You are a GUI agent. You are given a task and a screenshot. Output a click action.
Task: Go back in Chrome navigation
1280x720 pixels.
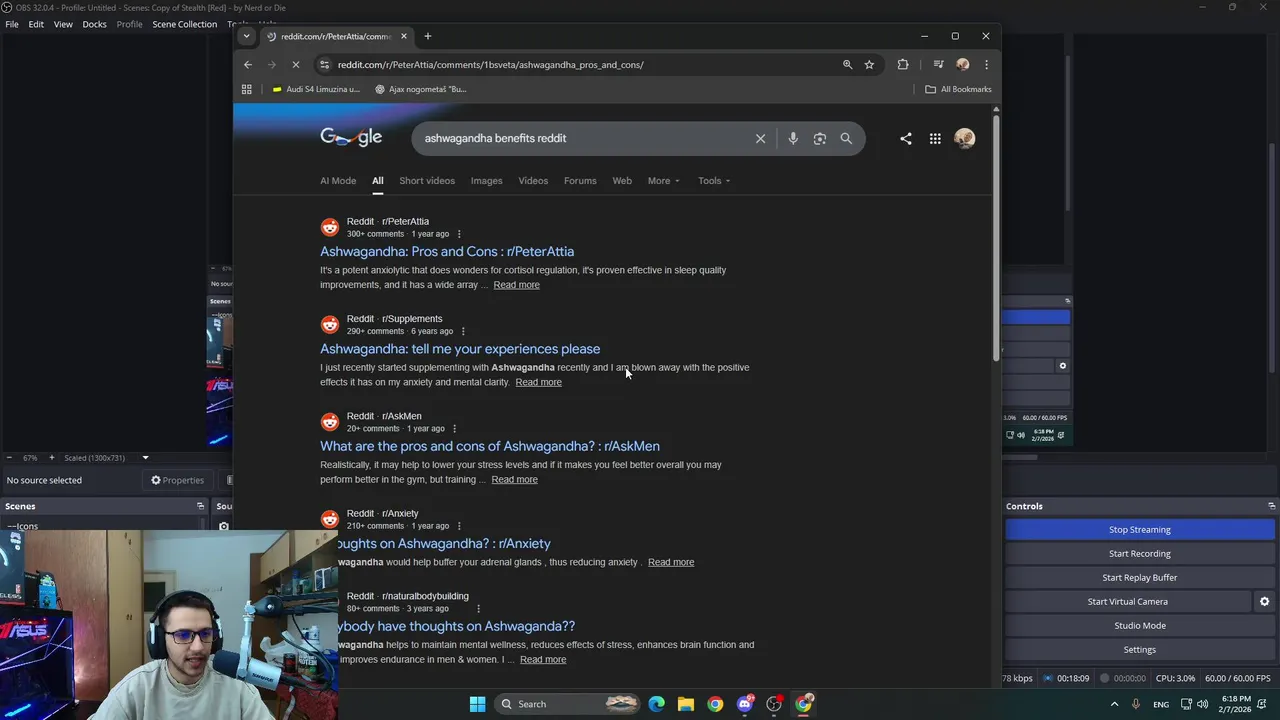pyautogui.click(x=248, y=65)
